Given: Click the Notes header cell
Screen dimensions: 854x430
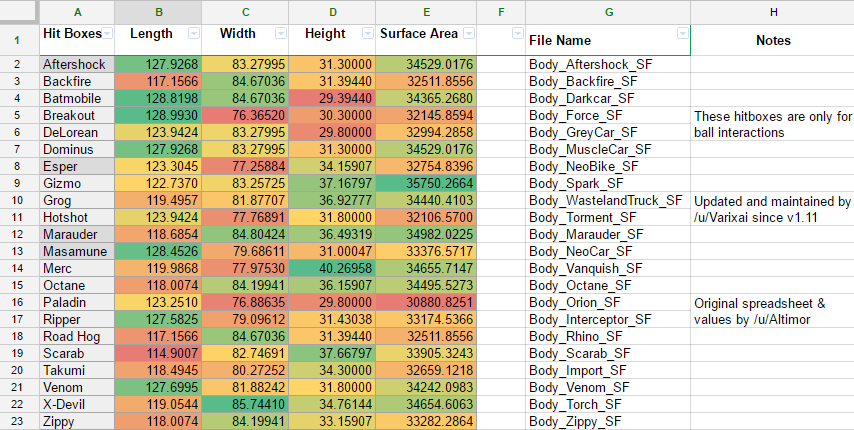Looking at the screenshot, I should [773, 40].
